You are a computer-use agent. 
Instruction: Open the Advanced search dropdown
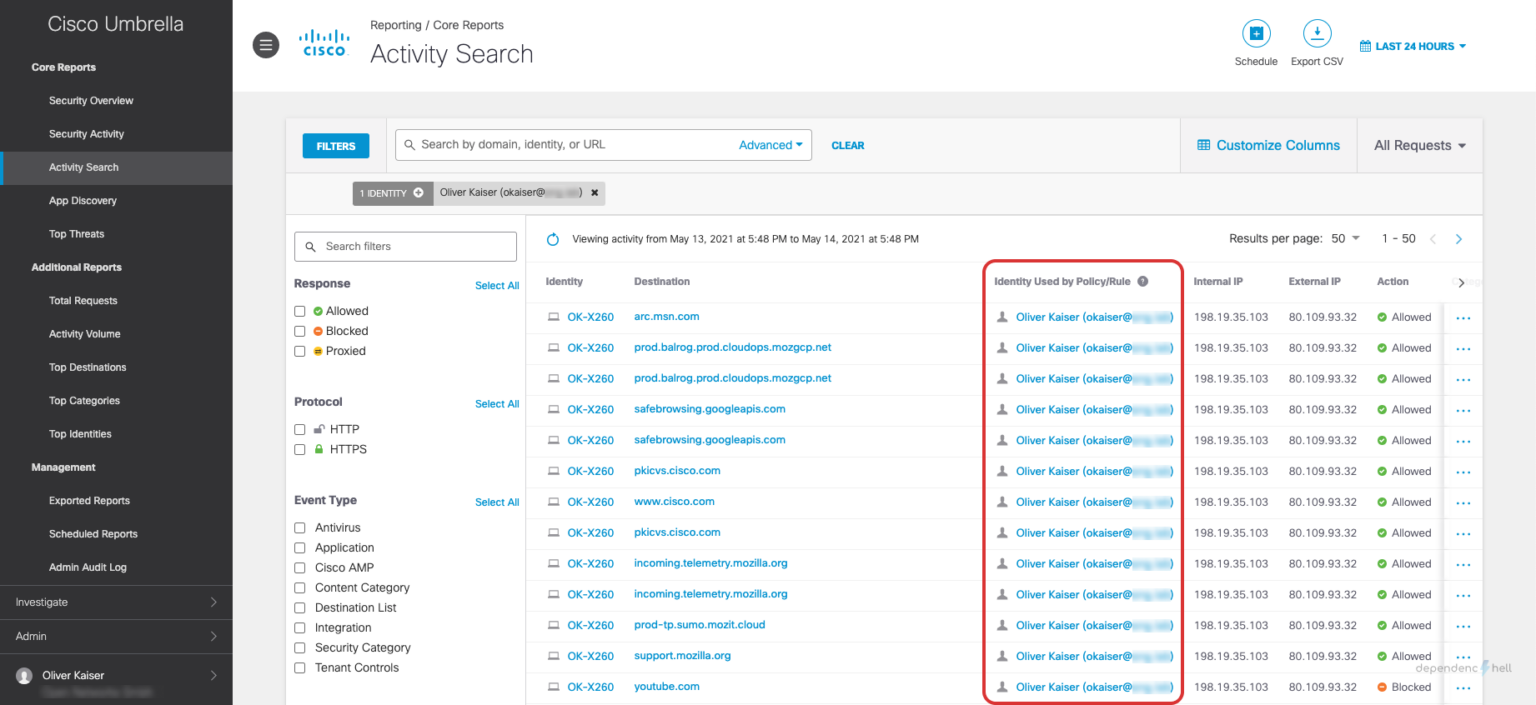(x=770, y=144)
